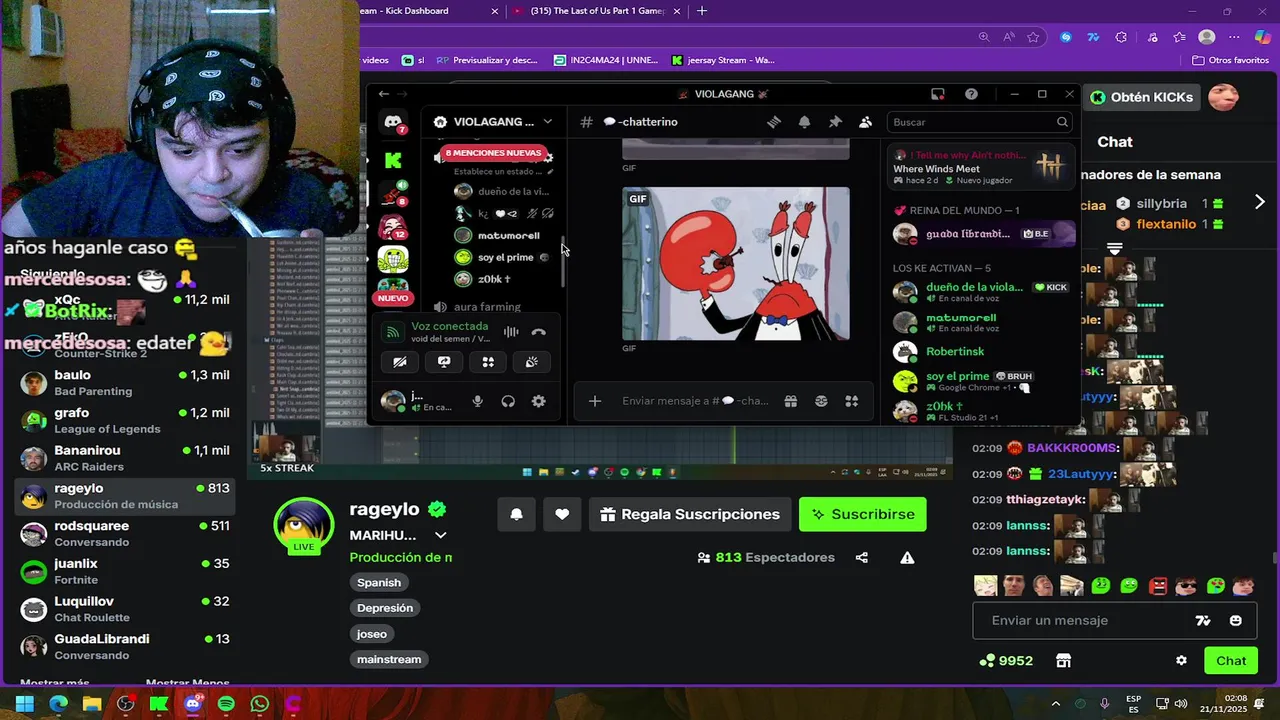Share the stream with share icon
1280x720 pixels.
(x=862, y=558)
